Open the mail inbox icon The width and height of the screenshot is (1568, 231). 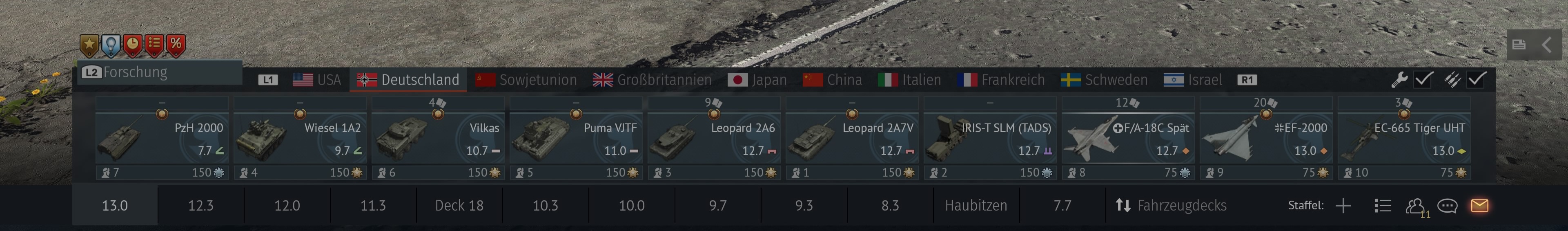(x=1479, y=205)
